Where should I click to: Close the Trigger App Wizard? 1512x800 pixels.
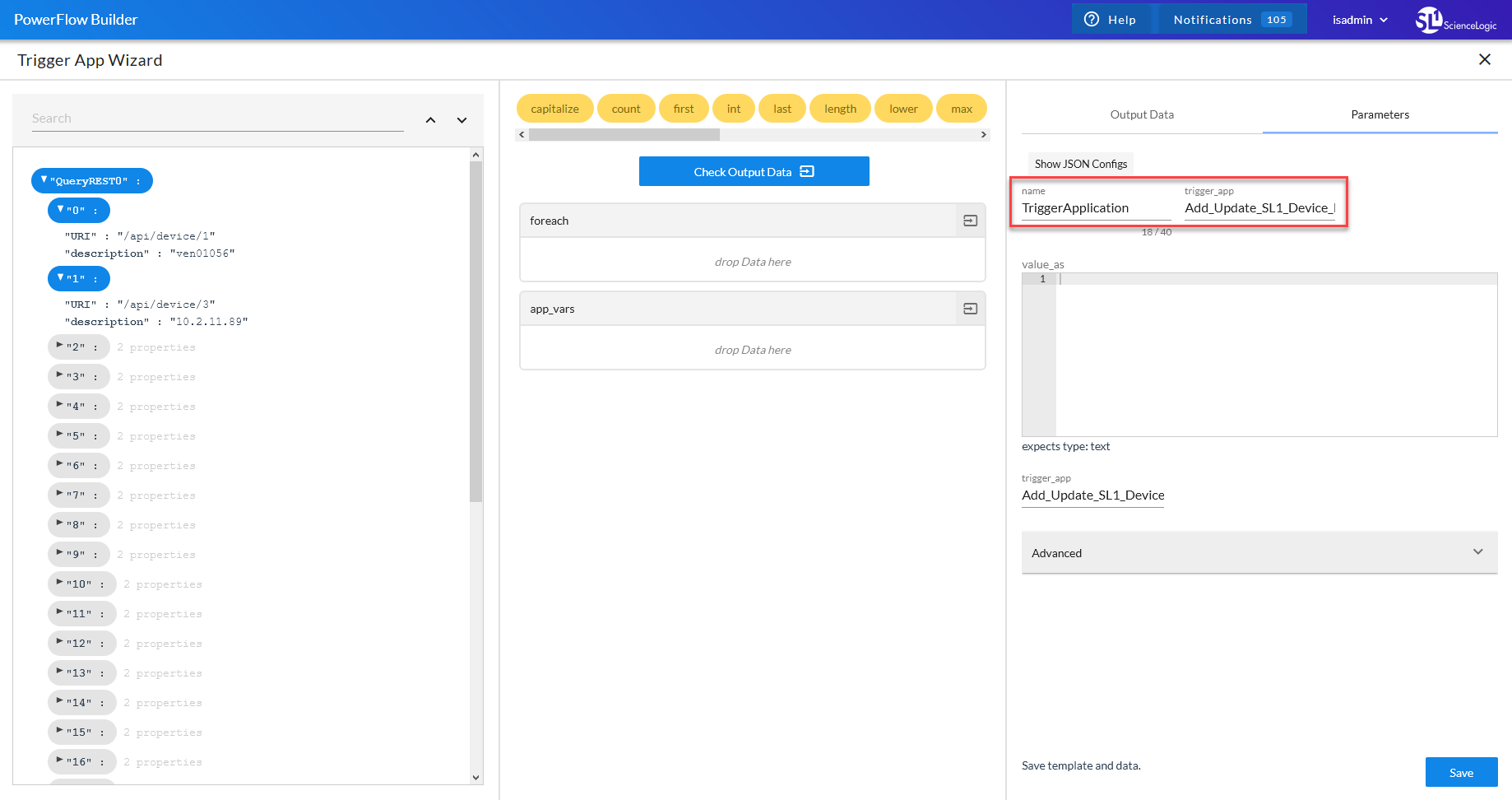(x=1484, y=59)
